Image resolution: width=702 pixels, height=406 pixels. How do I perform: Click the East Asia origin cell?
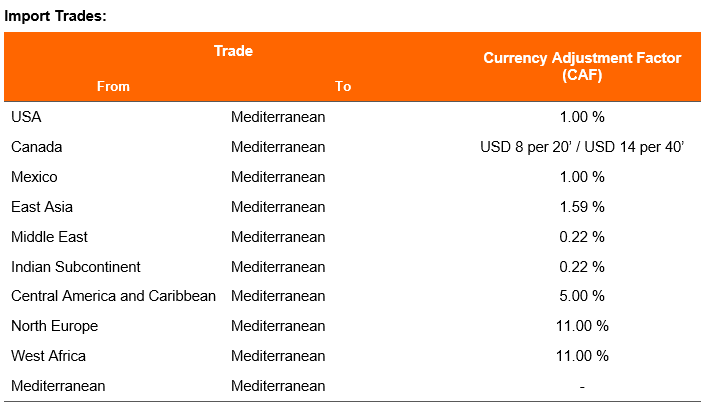pos(42,207)
